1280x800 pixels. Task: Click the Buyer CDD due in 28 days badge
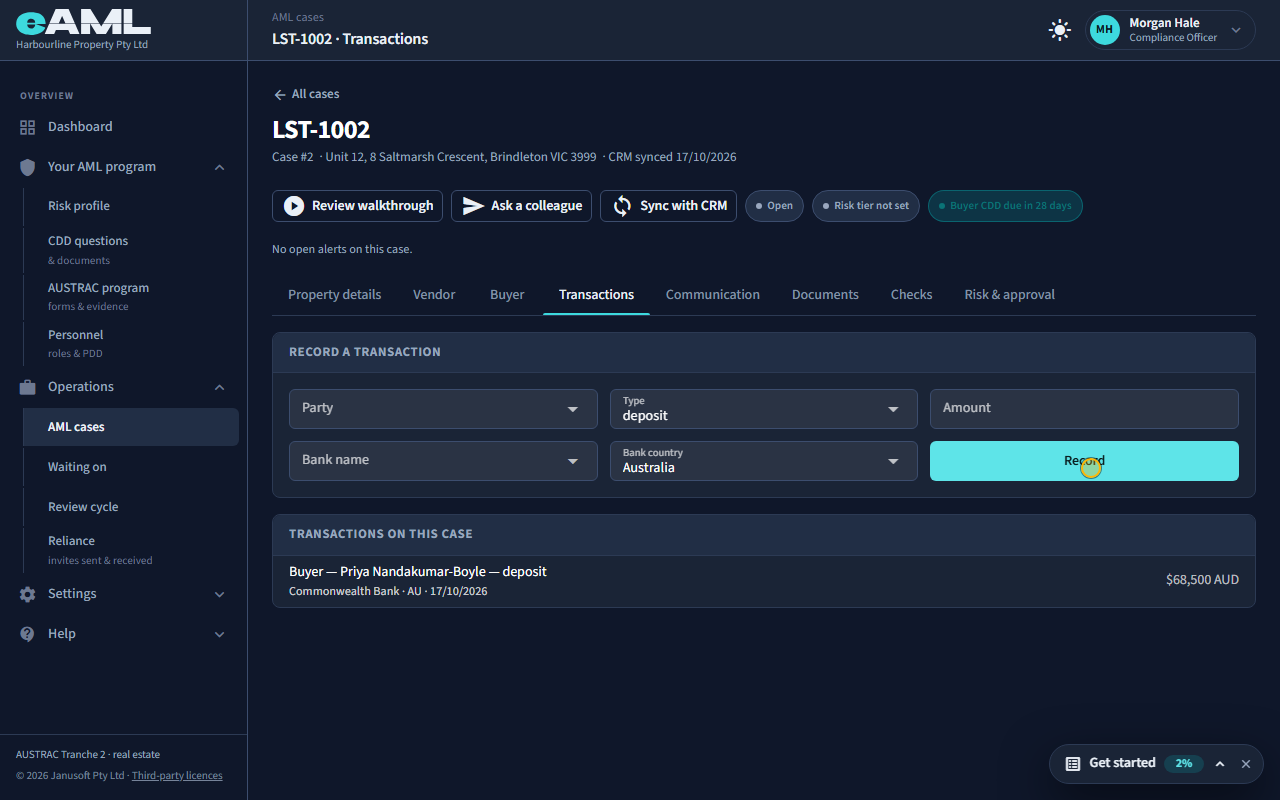point(1005,206)
